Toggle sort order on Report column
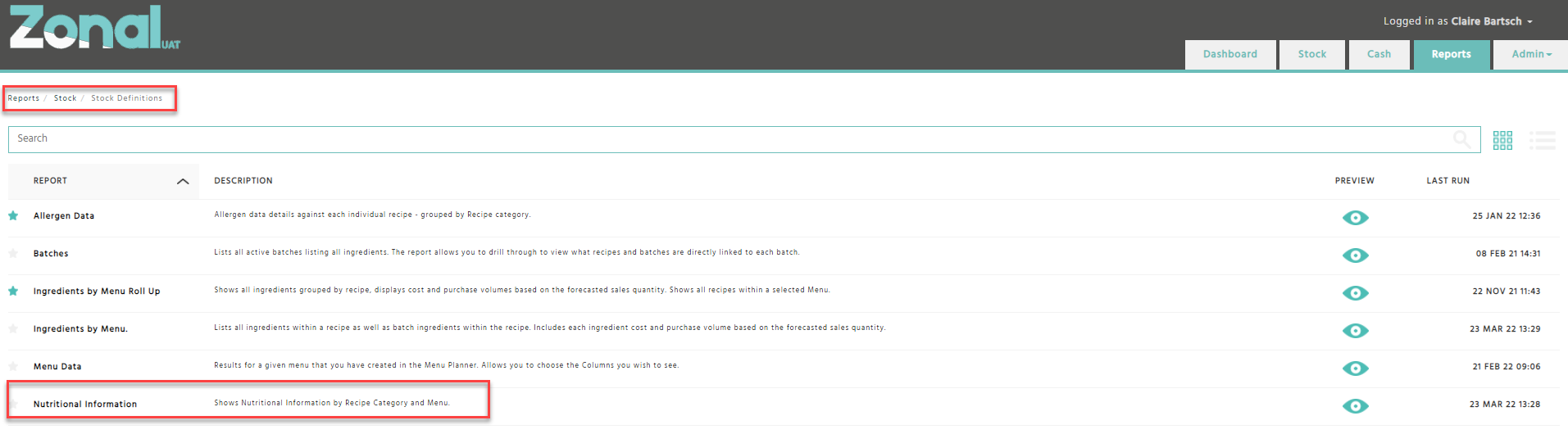This screenshot has width=1568, height=434. (x=183, y=181)
